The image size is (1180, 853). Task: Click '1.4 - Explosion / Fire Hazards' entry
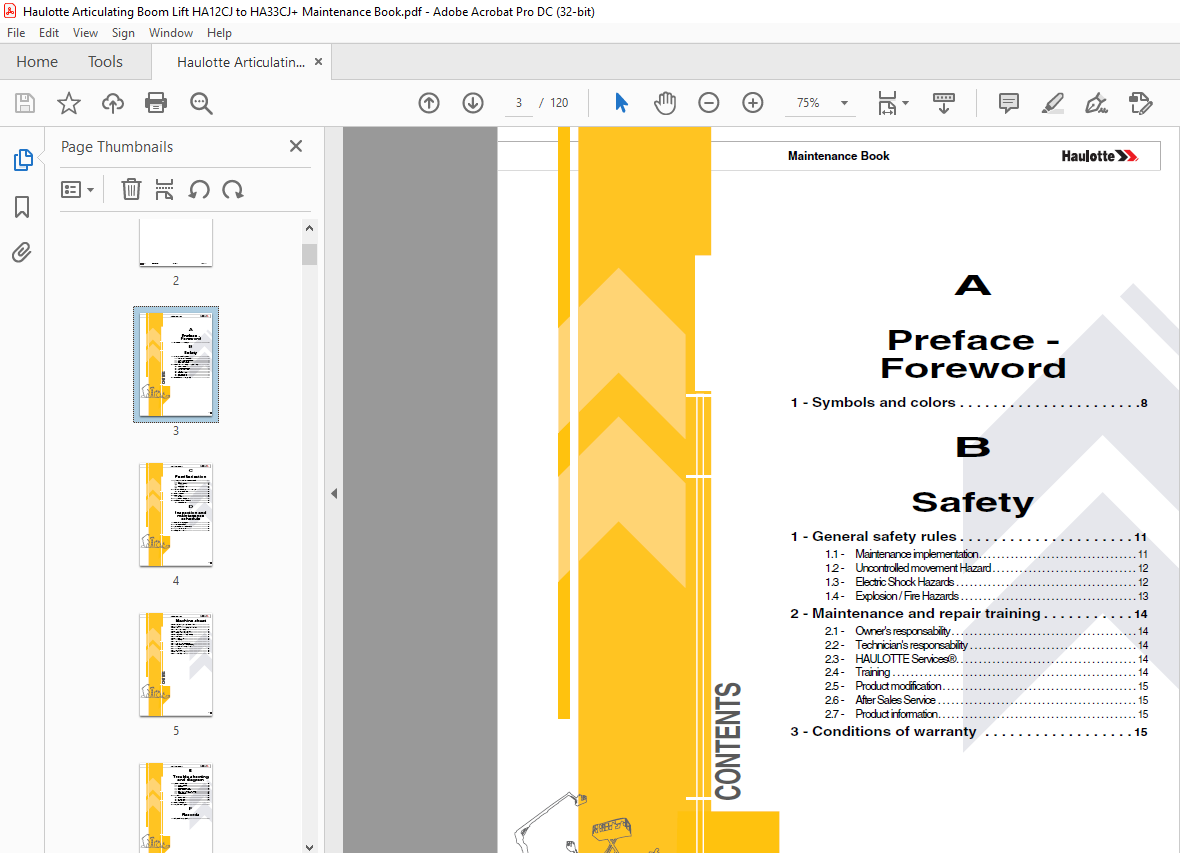[x=986, y=596]
